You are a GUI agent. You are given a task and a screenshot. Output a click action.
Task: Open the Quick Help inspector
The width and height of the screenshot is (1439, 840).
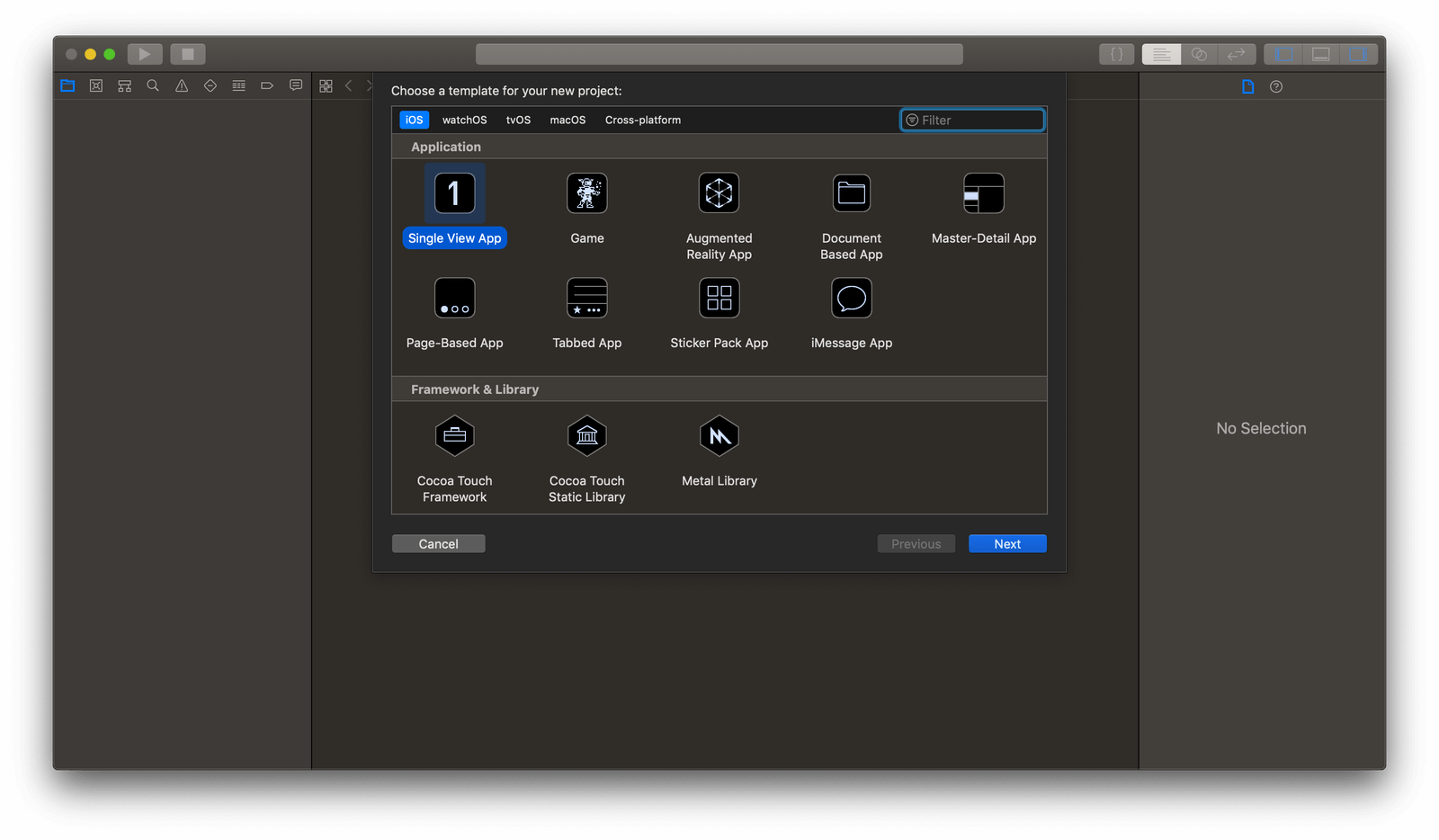click(1276, 86)
